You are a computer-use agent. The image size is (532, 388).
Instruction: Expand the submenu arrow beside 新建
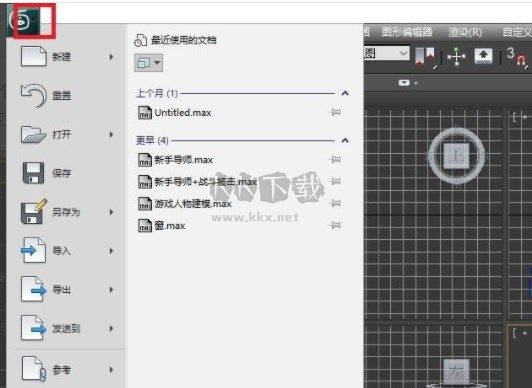pyautogui.click(x=111, y=57)
